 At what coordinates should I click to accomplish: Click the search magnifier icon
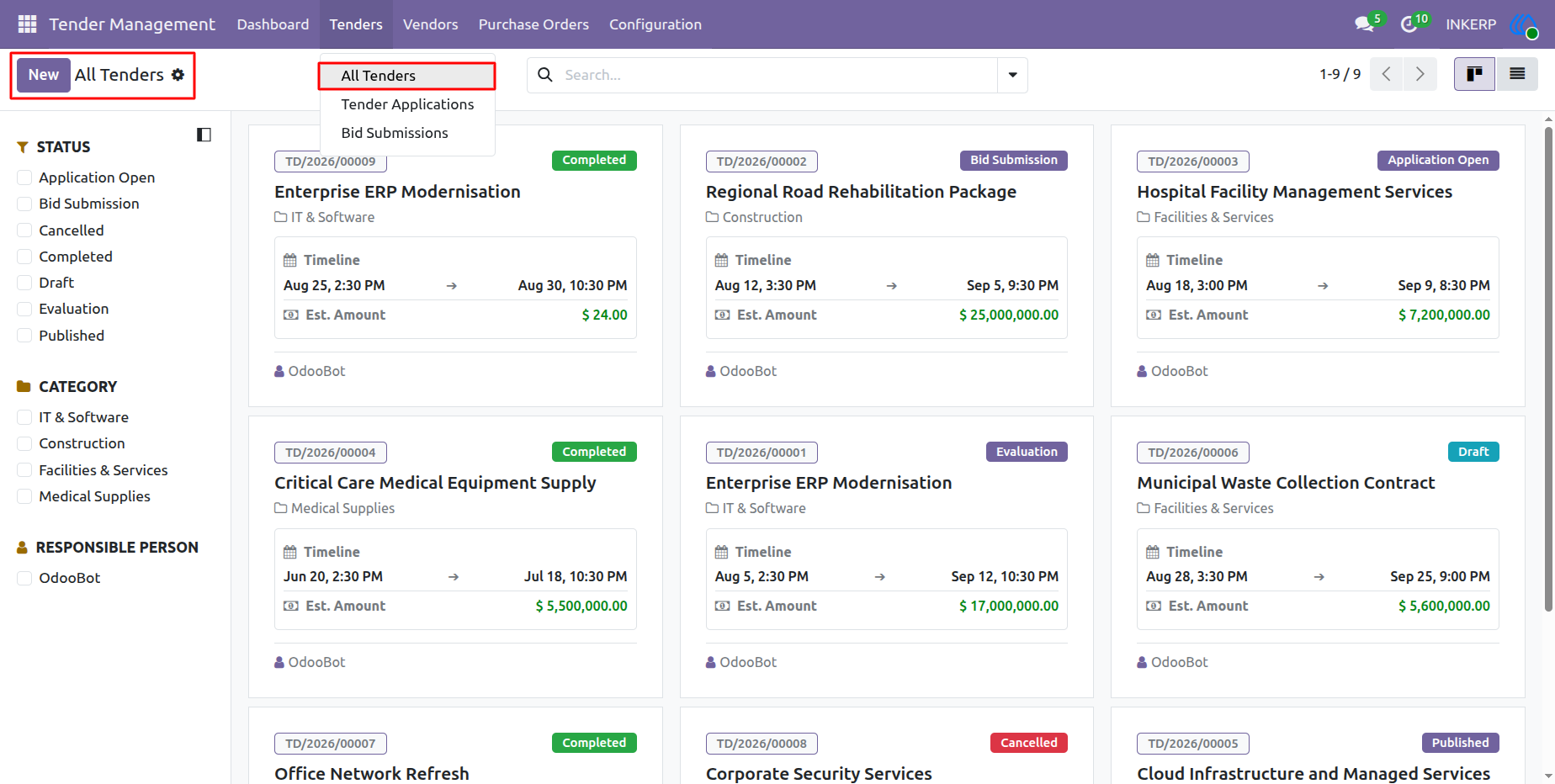click(x=545, y=75)
